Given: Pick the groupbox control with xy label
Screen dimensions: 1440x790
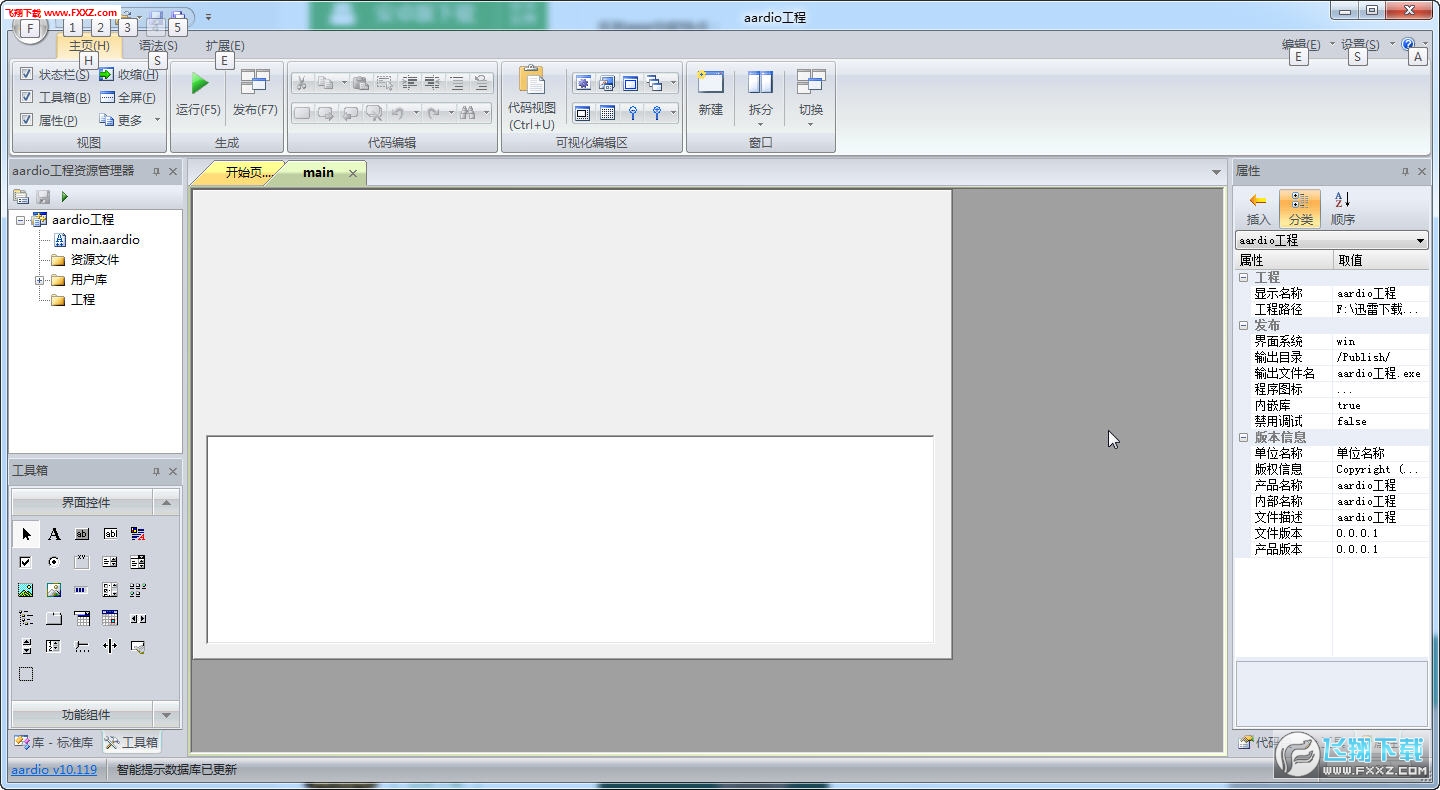Looking at the screenshot, I should tap(82, 562).
